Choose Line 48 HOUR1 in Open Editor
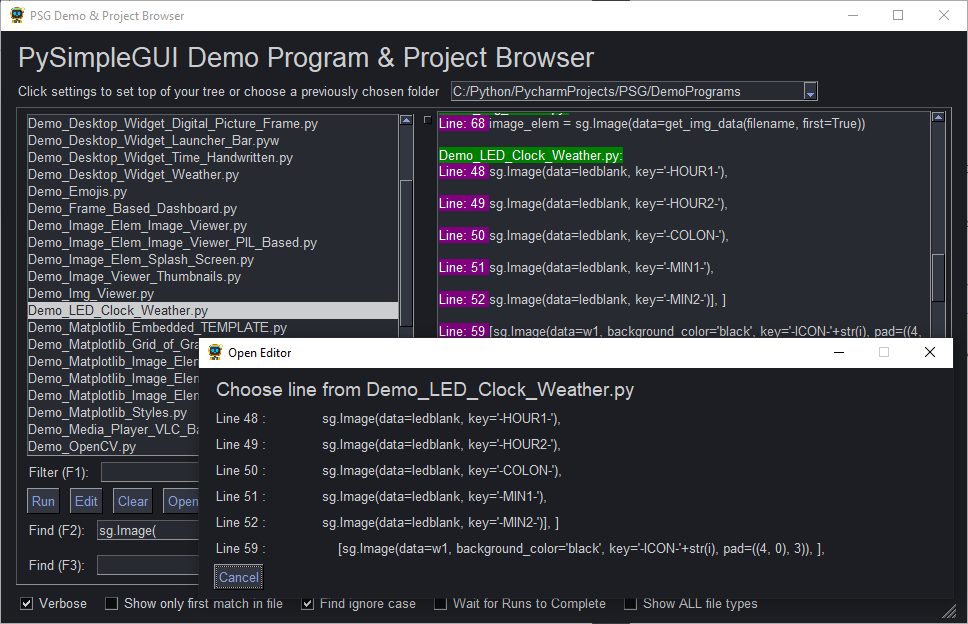The height and width of the screenshot is (624, 968). coord(388,418)
